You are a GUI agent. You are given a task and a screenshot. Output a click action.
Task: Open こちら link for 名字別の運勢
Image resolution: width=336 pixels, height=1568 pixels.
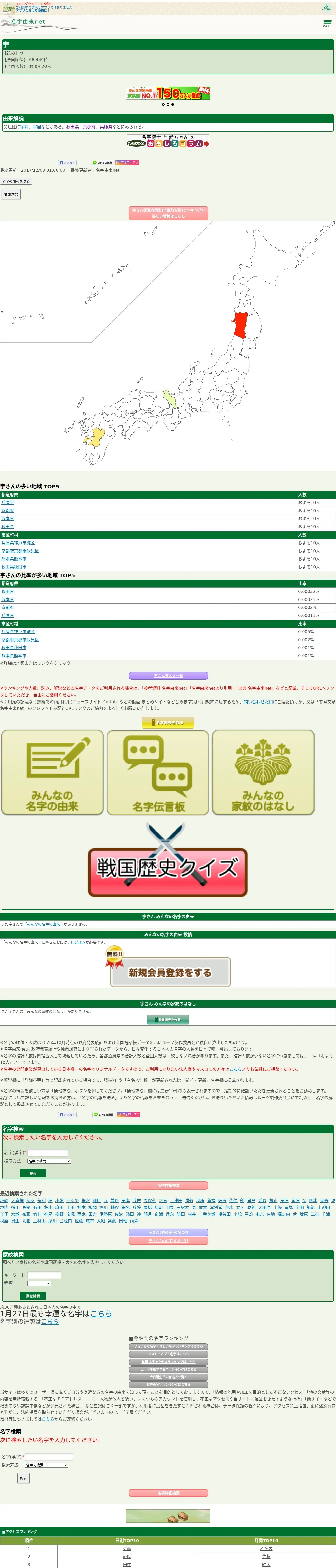pyautogui.click(x=50, y=1322)
